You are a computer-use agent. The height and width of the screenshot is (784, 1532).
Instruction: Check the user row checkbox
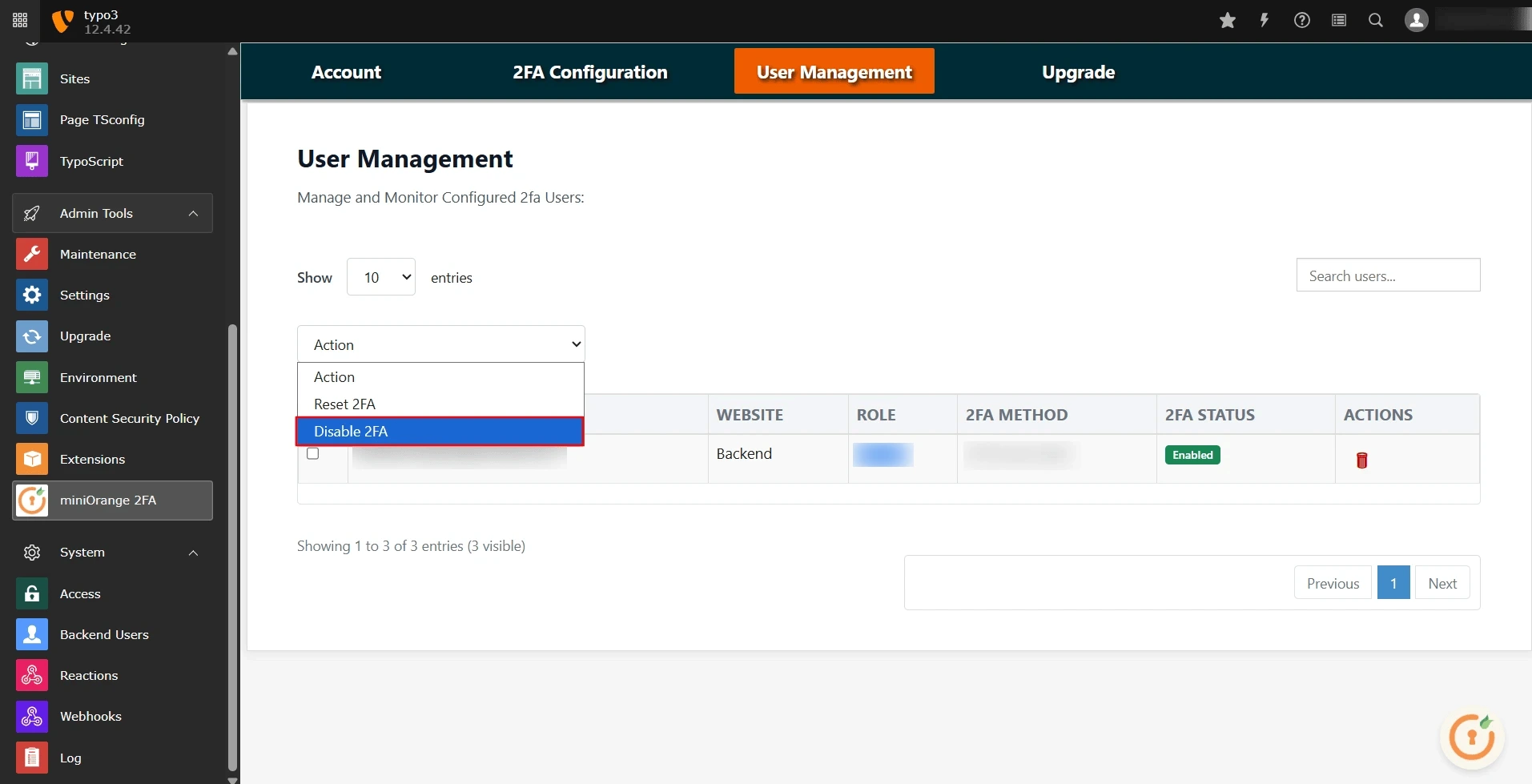pos(312,452)
